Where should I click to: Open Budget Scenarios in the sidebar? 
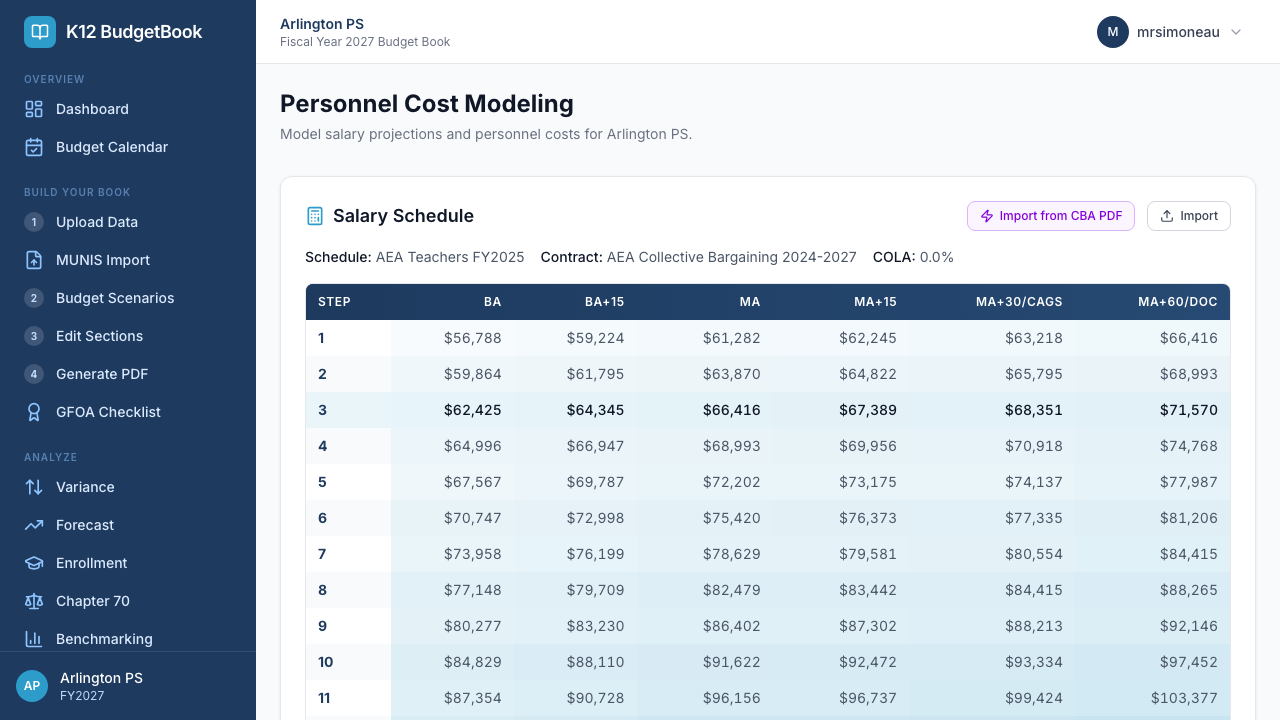pos(114,298)
